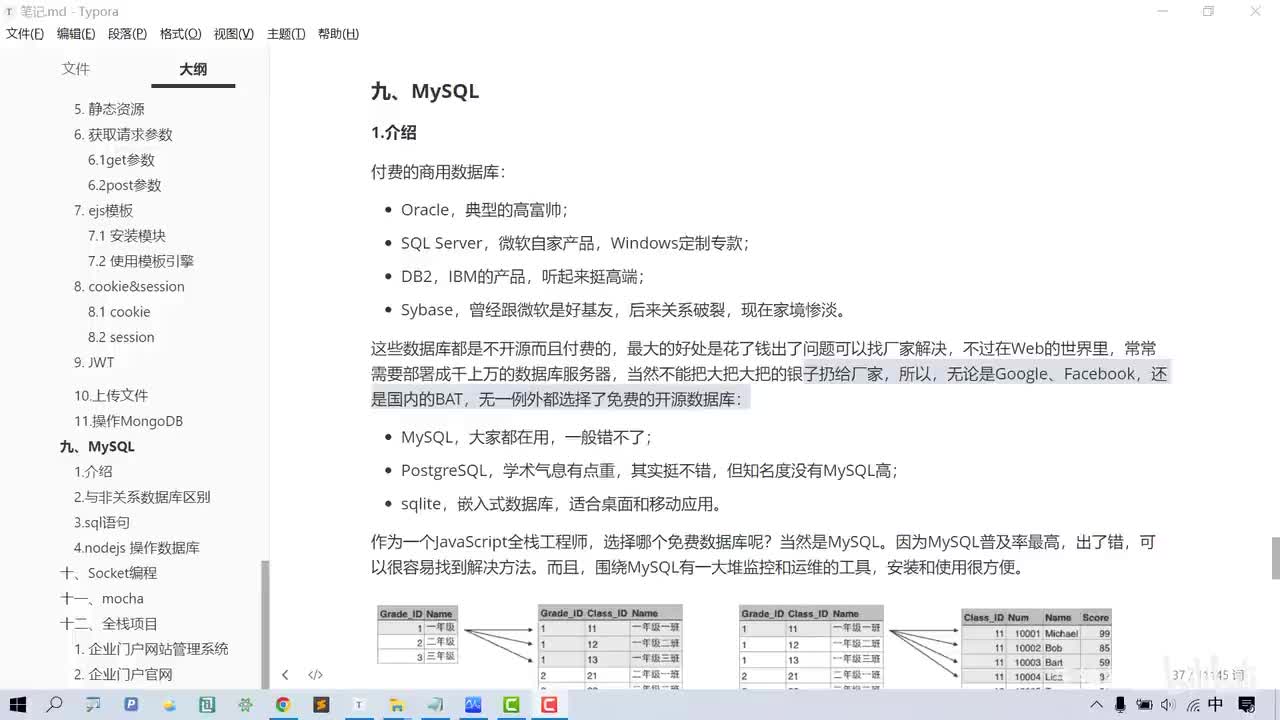Image resolution: width=1280 pixels, height=720 pixels.
Task: Open the MySQL dolphin taskbar icon
Action: [x=435, y=705]
